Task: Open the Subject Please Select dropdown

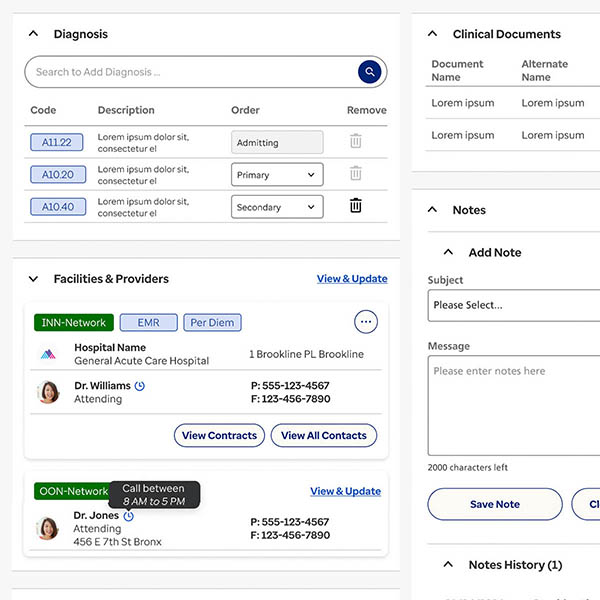Action: [x=513, y=305]
